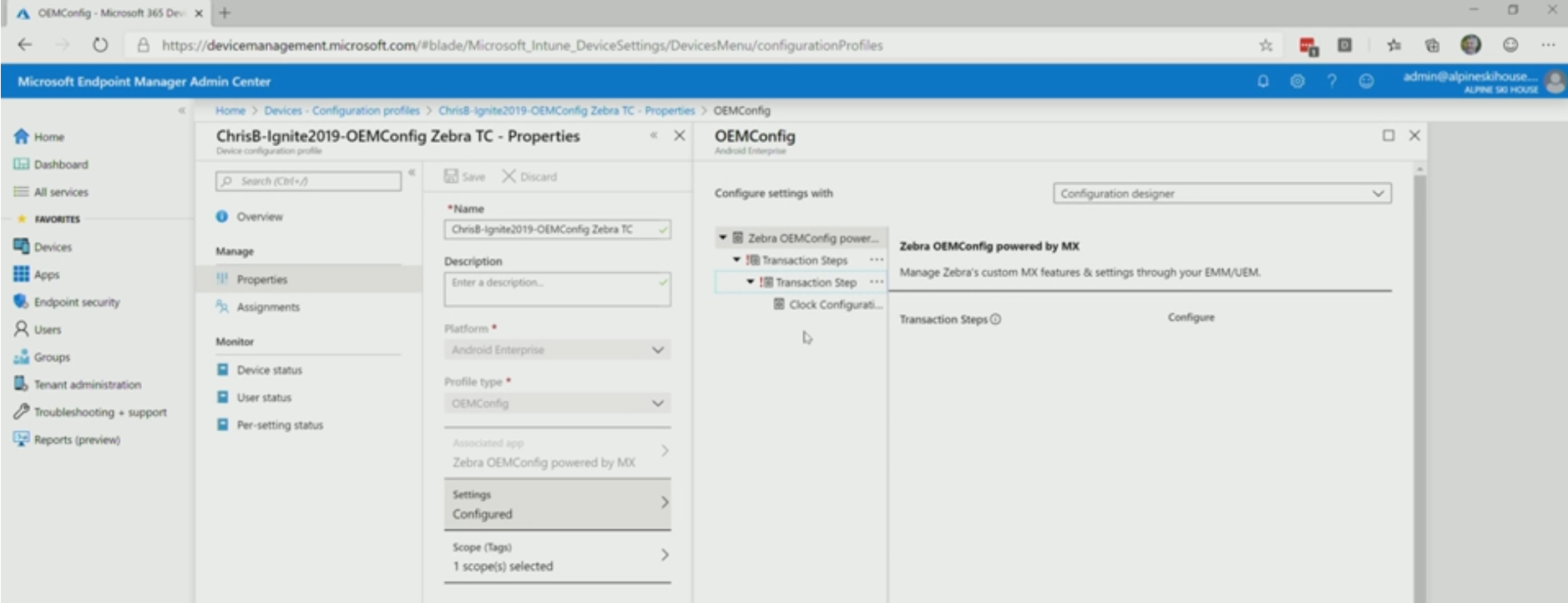Image resolution: width=1568 pixels, height=603 pixels.
Task: Open admin account avatar
Action: pos(1555,82)
